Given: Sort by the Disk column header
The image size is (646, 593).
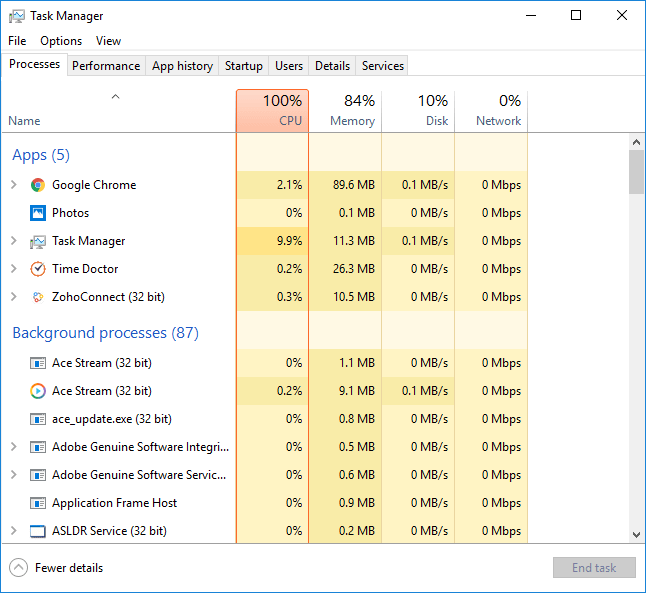Looking at the screenshot, I should 418,111.
